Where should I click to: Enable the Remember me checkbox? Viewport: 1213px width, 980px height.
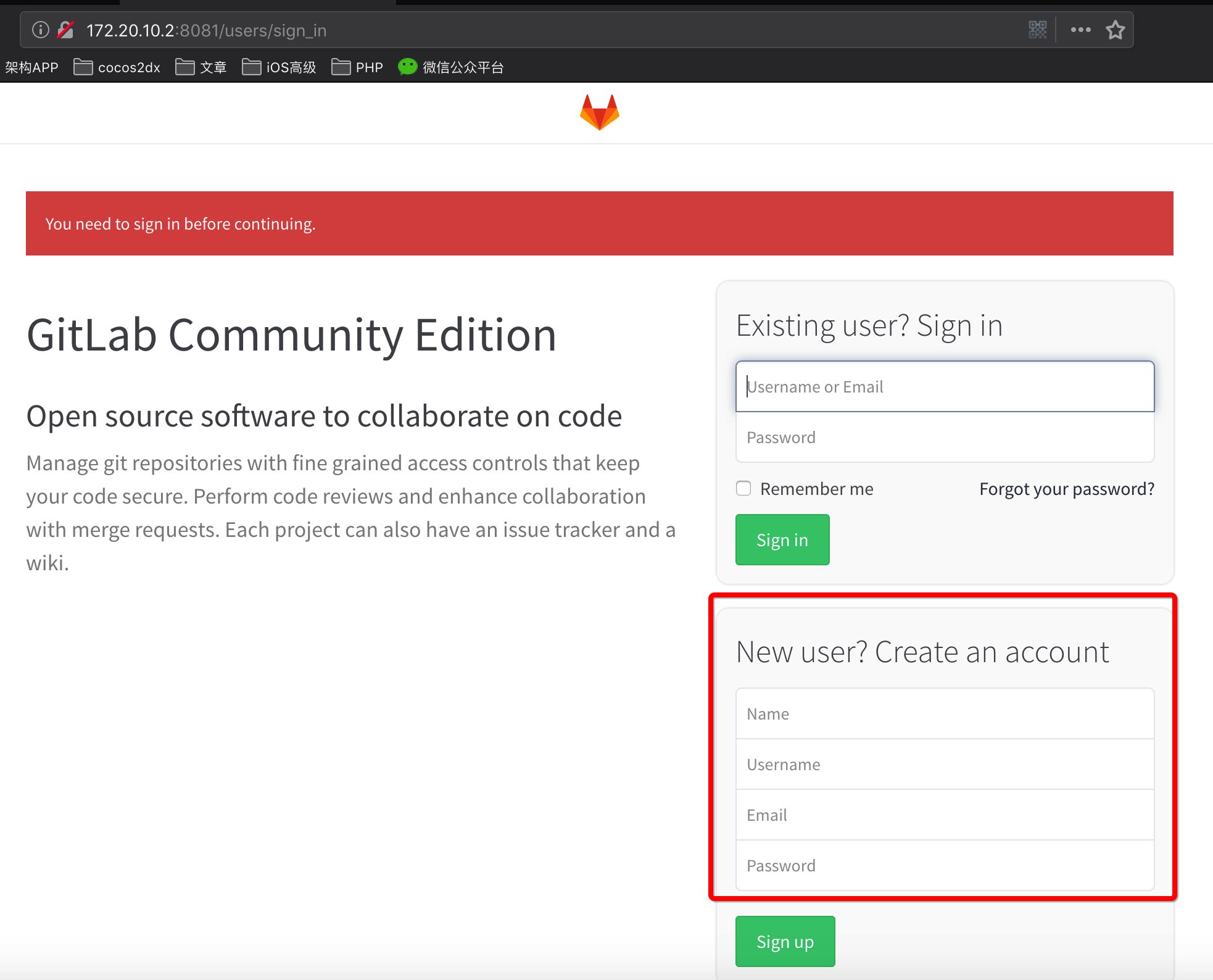coord(743,488)
